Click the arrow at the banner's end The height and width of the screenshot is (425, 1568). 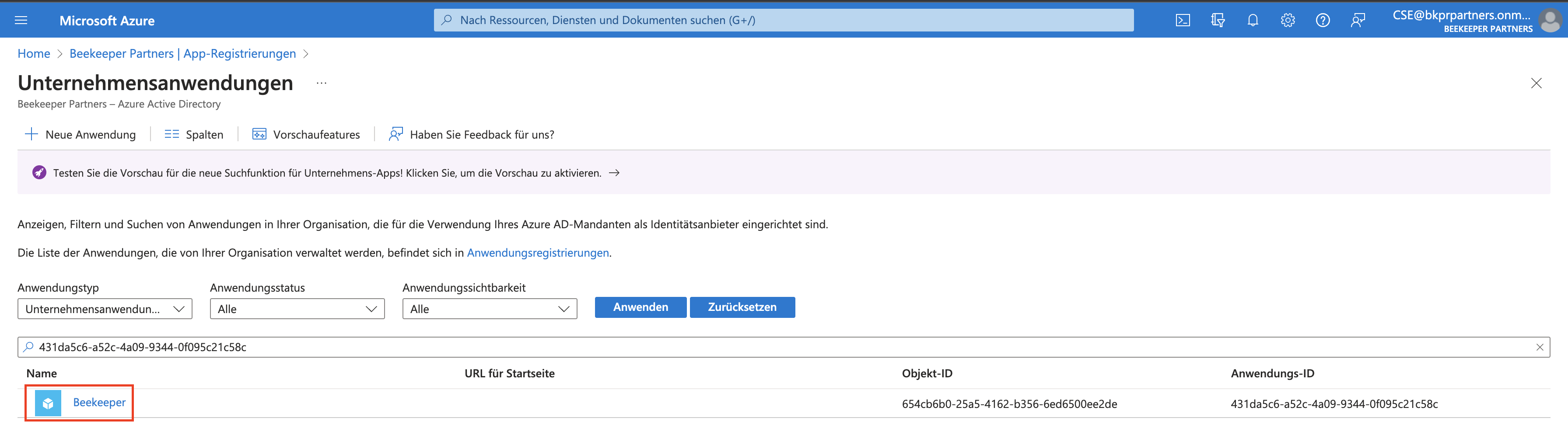click(614, 173)
